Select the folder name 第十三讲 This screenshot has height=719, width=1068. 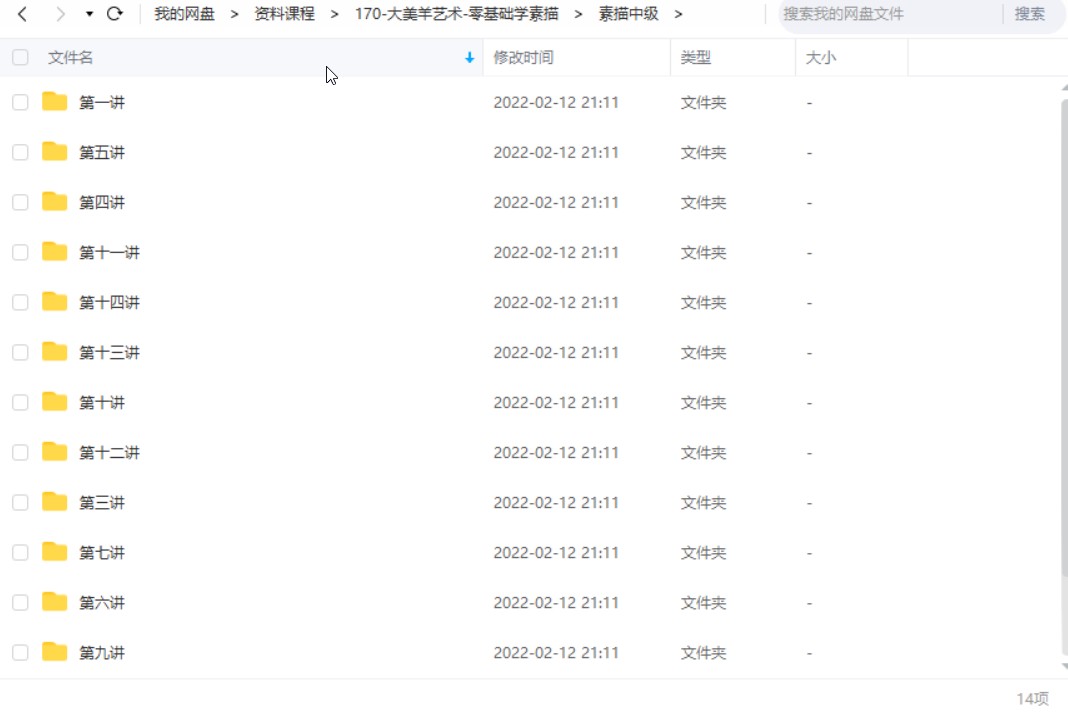[x=110, y=352]
